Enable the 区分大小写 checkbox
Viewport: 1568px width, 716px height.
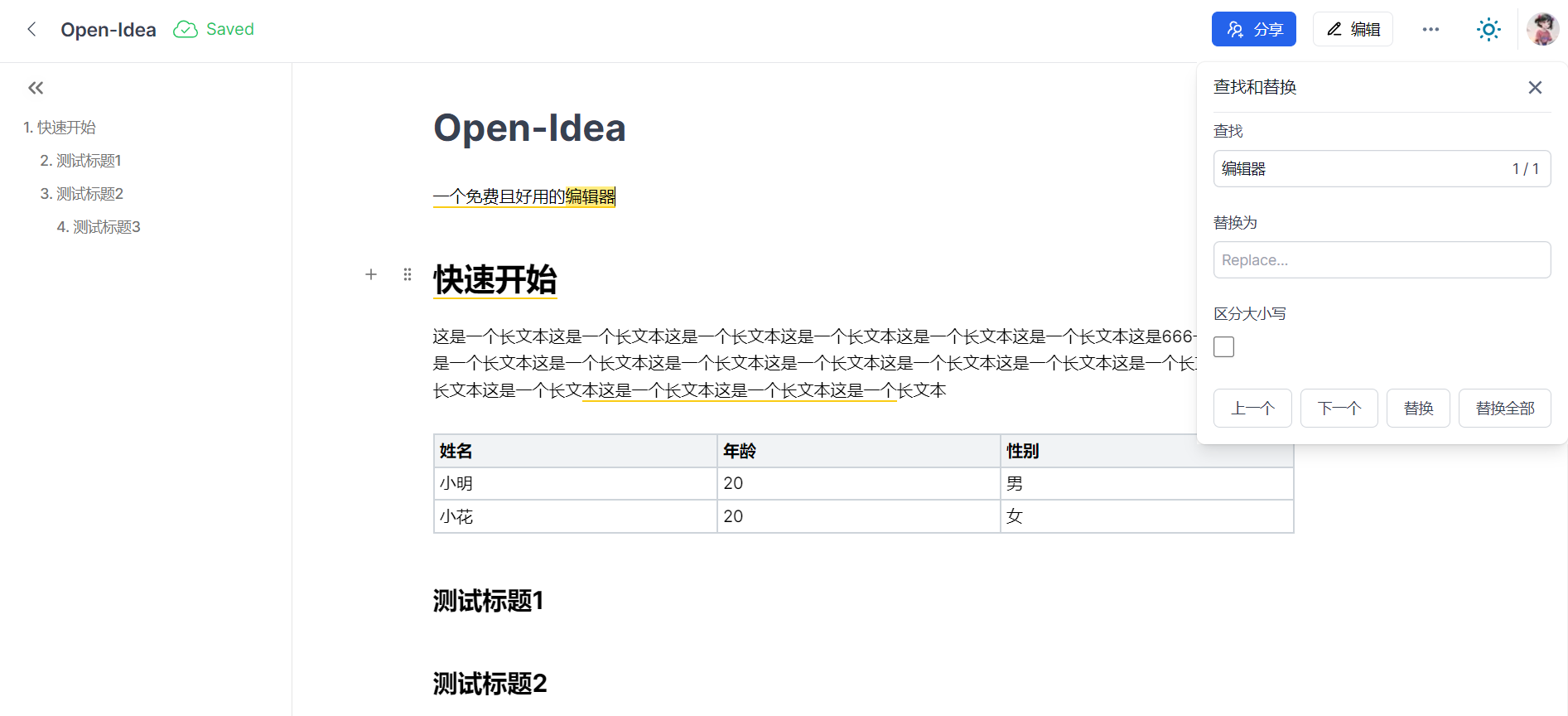click(x=1223, y=346)
